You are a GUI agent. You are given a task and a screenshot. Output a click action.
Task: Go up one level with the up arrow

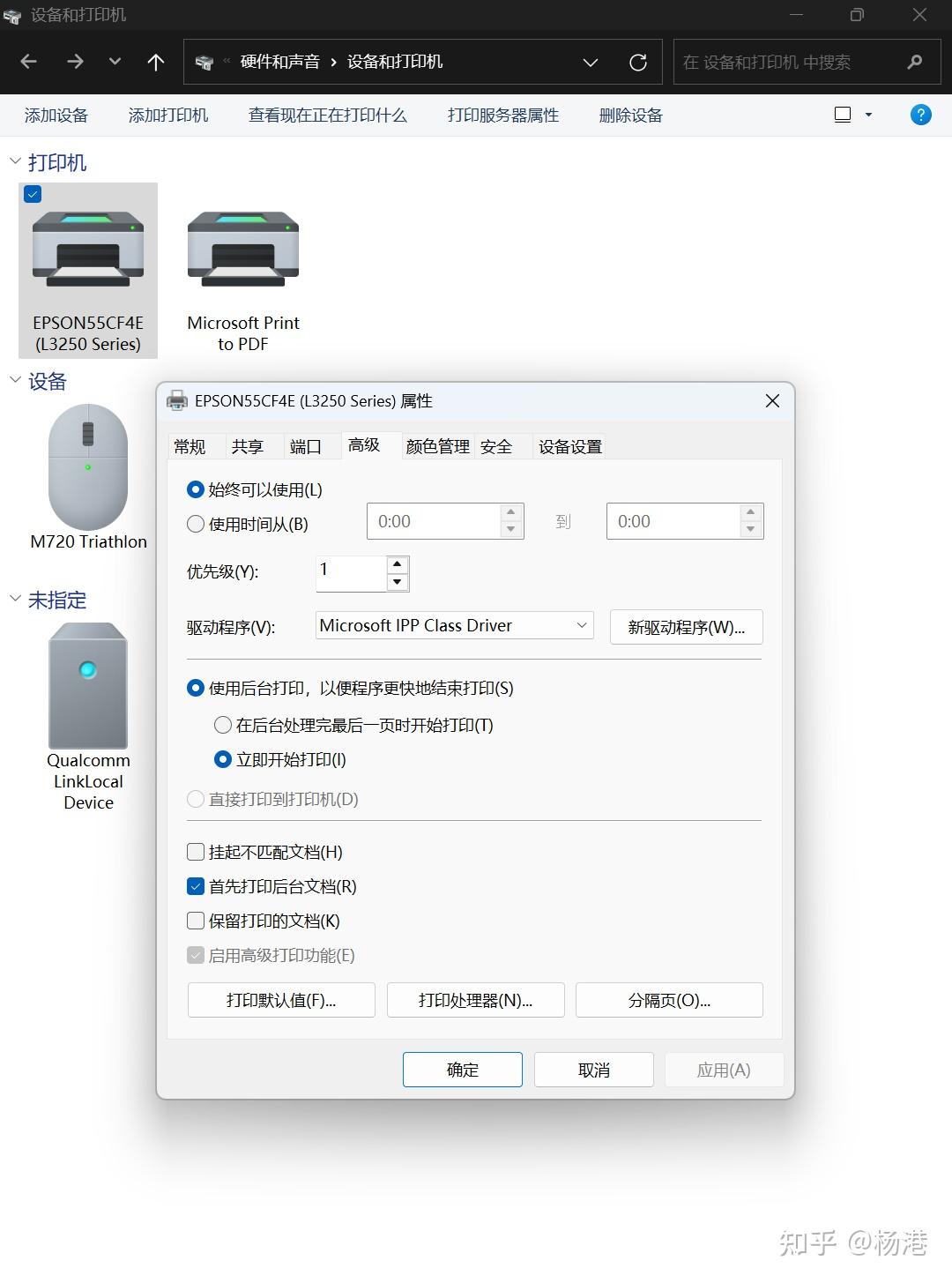156,62
